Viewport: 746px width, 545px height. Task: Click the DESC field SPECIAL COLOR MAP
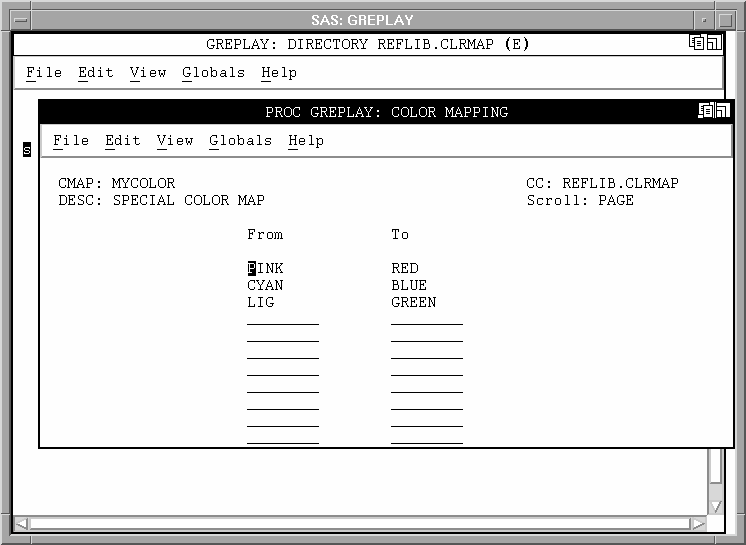click(x=188, y=200)
